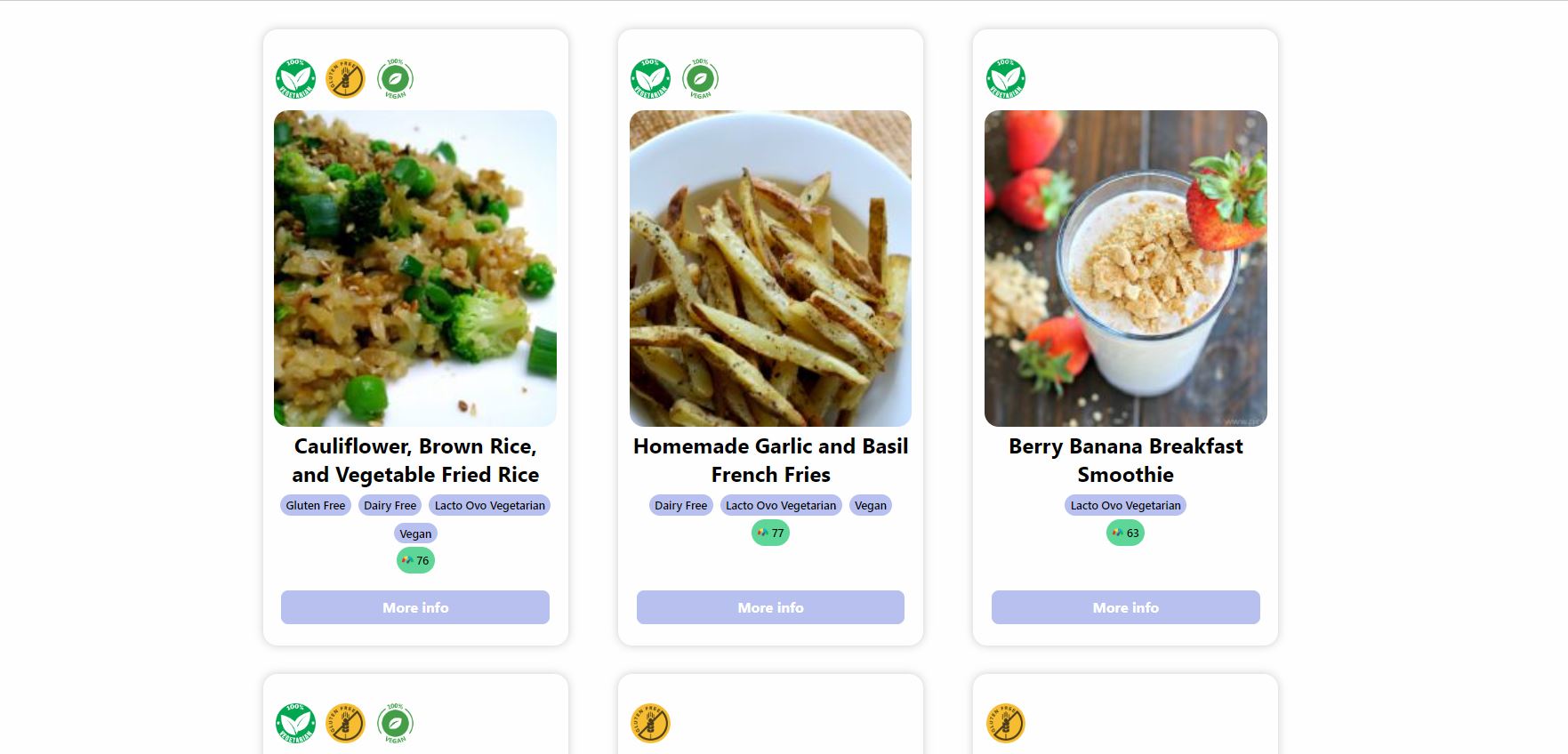Select the Gluten Free tag under Cauliflower Fried Rice

pos(315,505)
